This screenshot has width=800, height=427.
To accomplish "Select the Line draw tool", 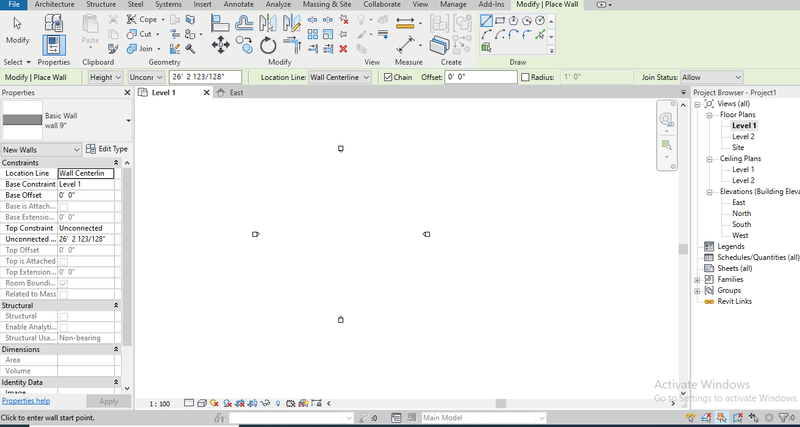I will coord(486,21).
